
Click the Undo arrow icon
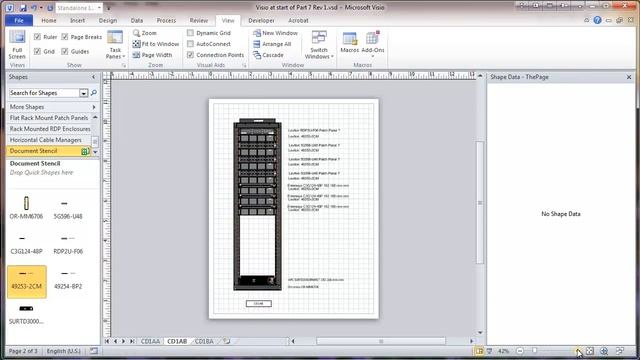[34, 8]
